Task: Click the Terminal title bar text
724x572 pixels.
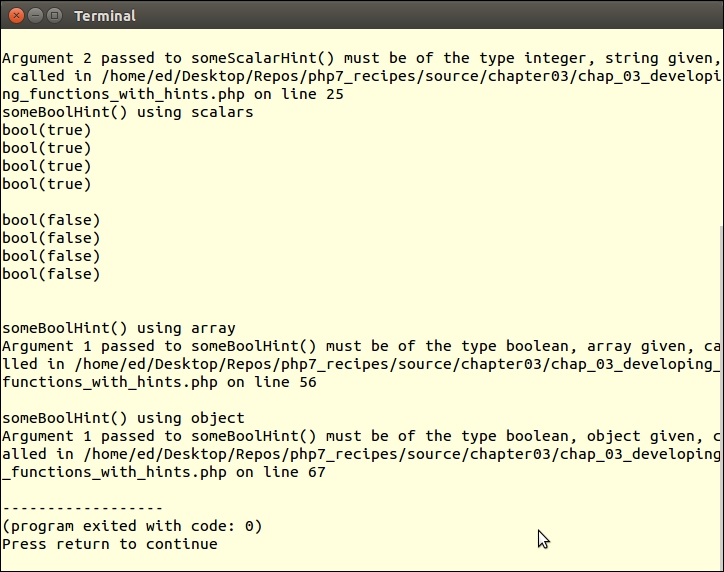Action: pyautogui.click(x=104, y=16)
